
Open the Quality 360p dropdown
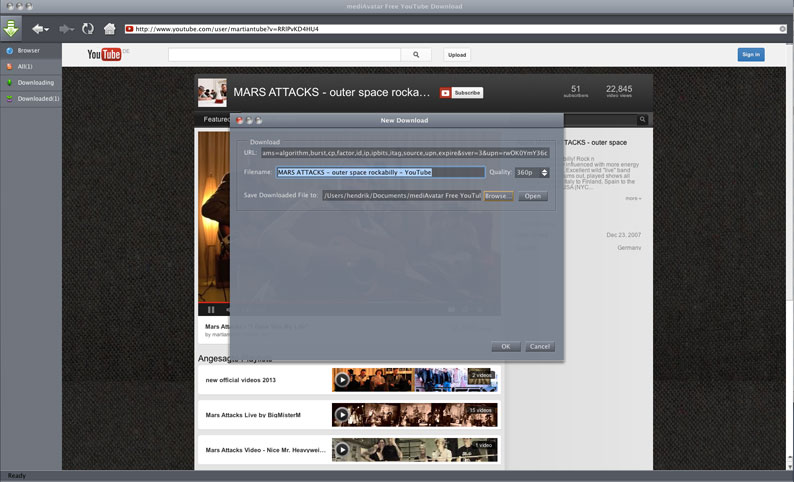[x=532, y=172]
